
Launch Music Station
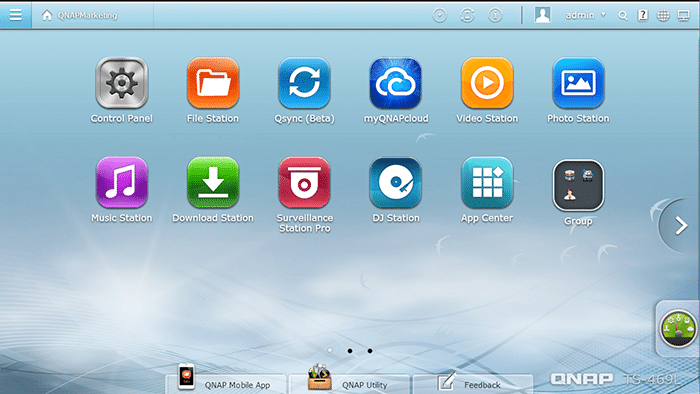click(121, 182)
